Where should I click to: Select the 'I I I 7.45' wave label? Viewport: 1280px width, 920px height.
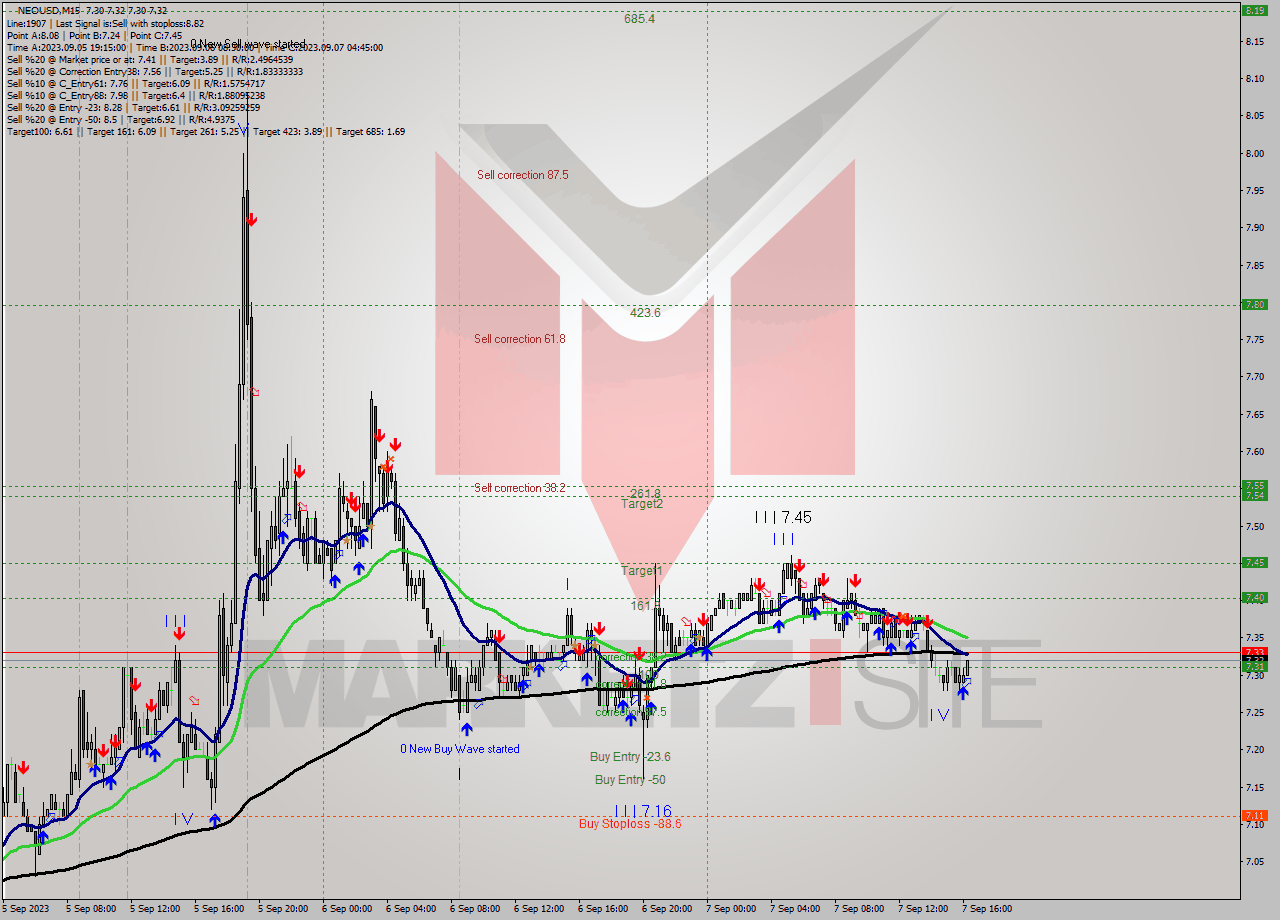point(783,517)
